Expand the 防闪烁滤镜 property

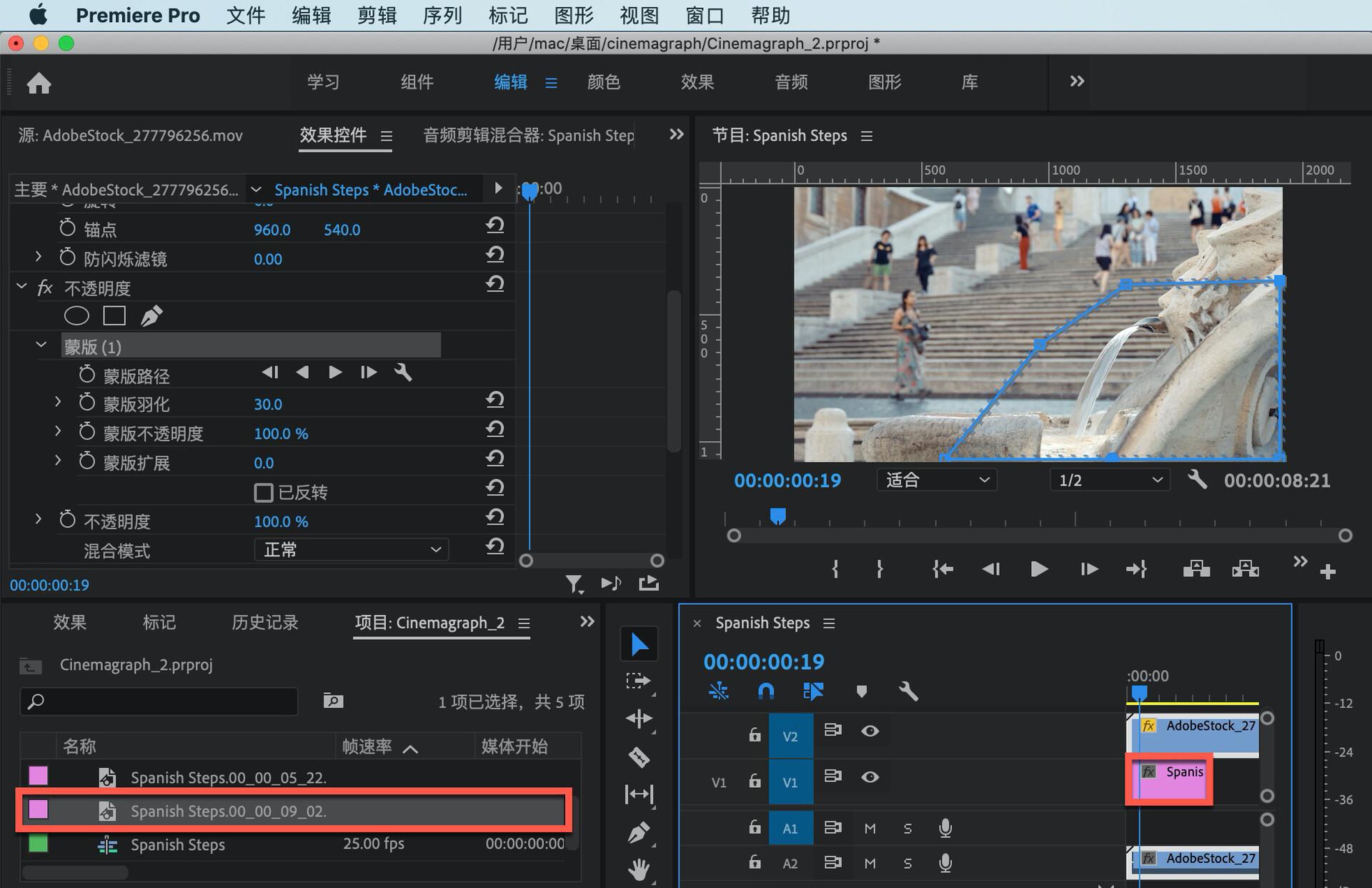click(x=39, y=257)
